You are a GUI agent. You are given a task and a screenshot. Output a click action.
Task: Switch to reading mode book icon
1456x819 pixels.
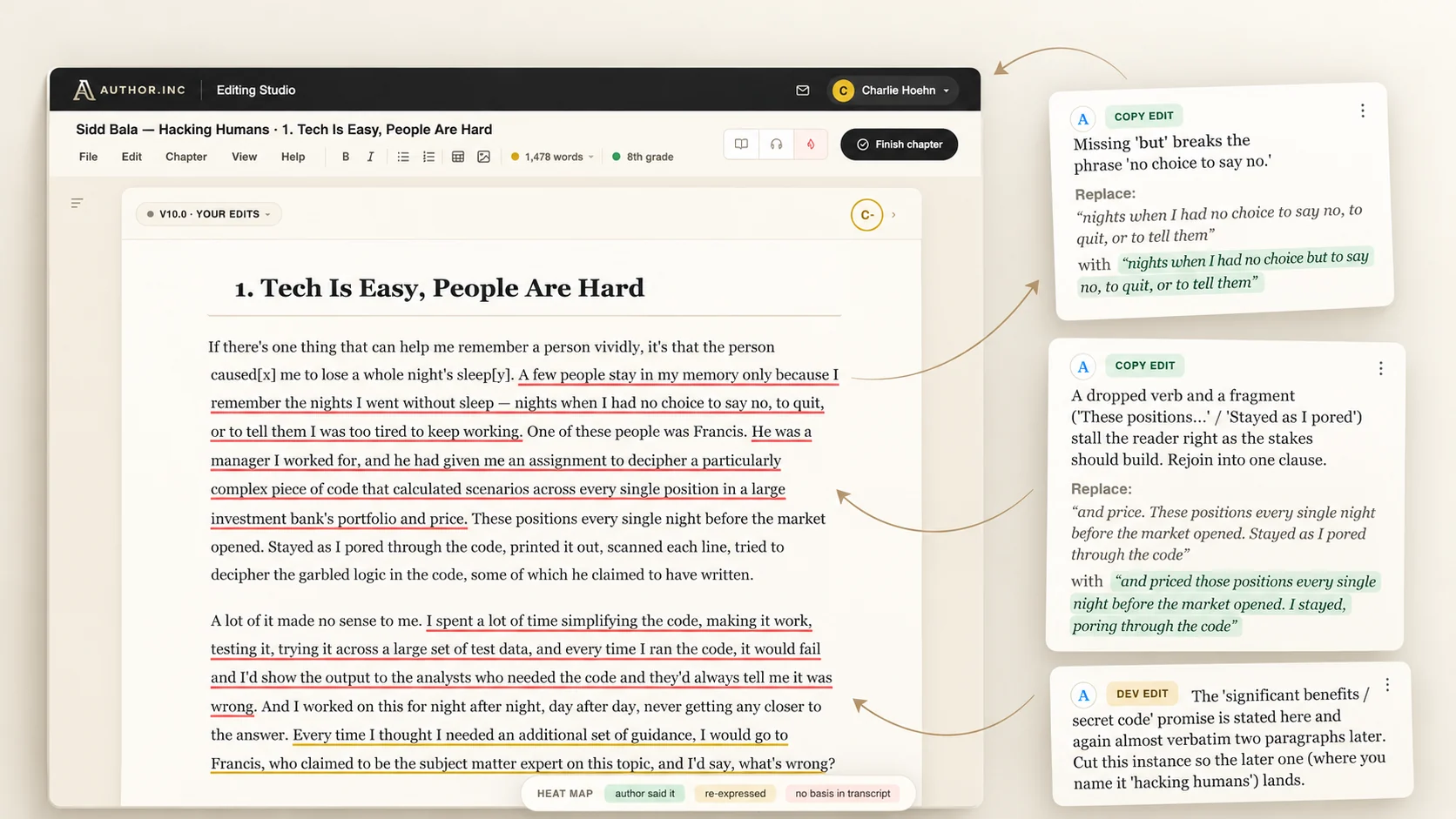(741, 144)
